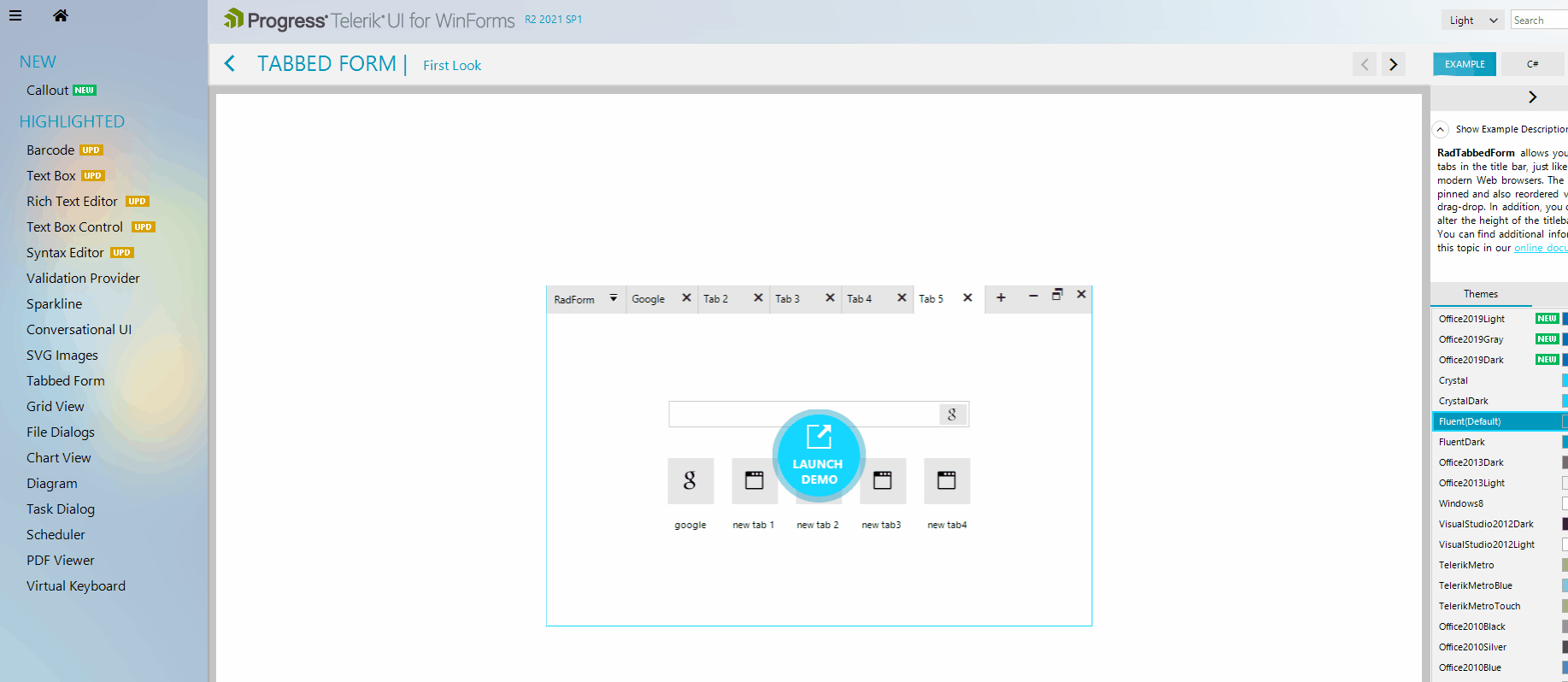Viewport: 1568px width, 682px height.
Task: Add a new tab with plus icon
Action: pos(1001,297)
